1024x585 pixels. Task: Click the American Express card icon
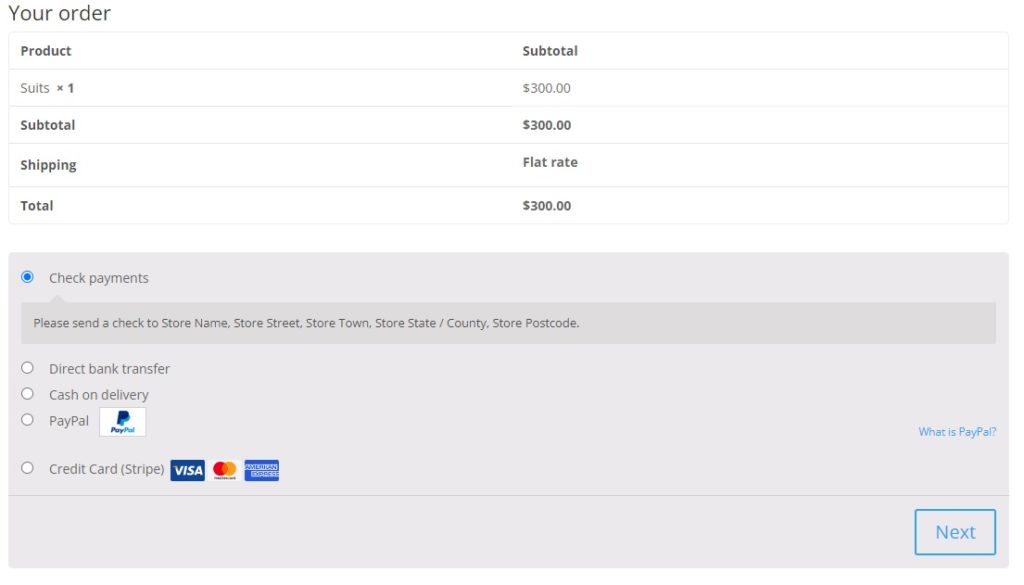[262, 470]
